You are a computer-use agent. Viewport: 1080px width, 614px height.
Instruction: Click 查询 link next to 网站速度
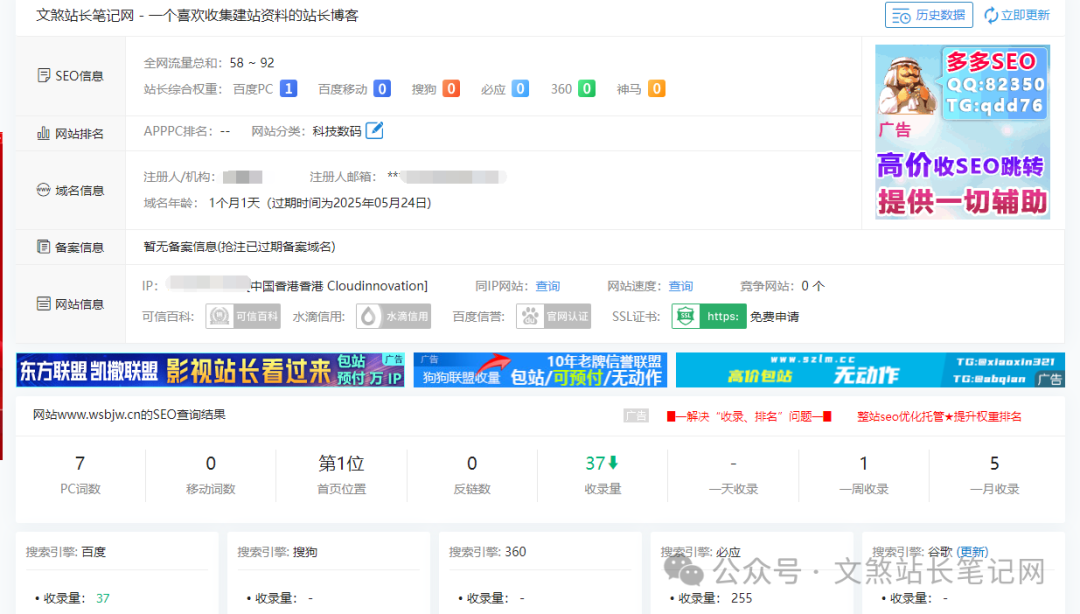(681, 286)
